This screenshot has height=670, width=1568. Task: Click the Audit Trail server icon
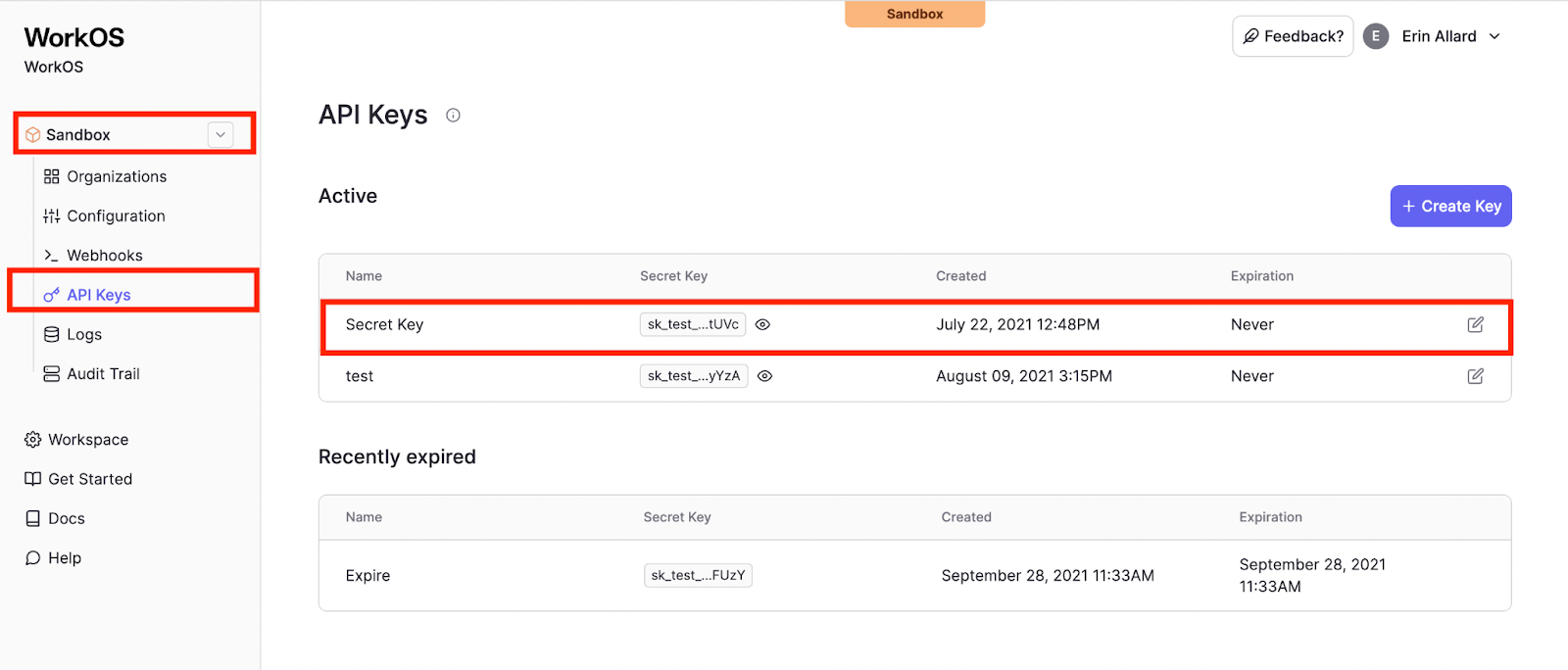52,374
